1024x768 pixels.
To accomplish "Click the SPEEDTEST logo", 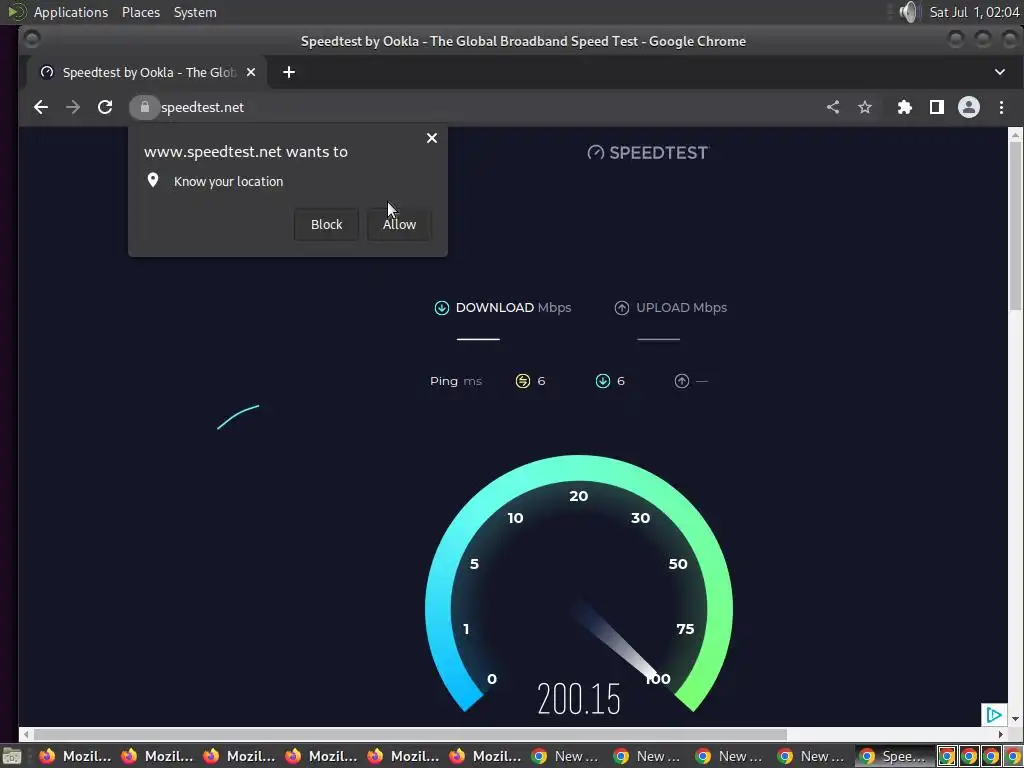I will [648, 152].
